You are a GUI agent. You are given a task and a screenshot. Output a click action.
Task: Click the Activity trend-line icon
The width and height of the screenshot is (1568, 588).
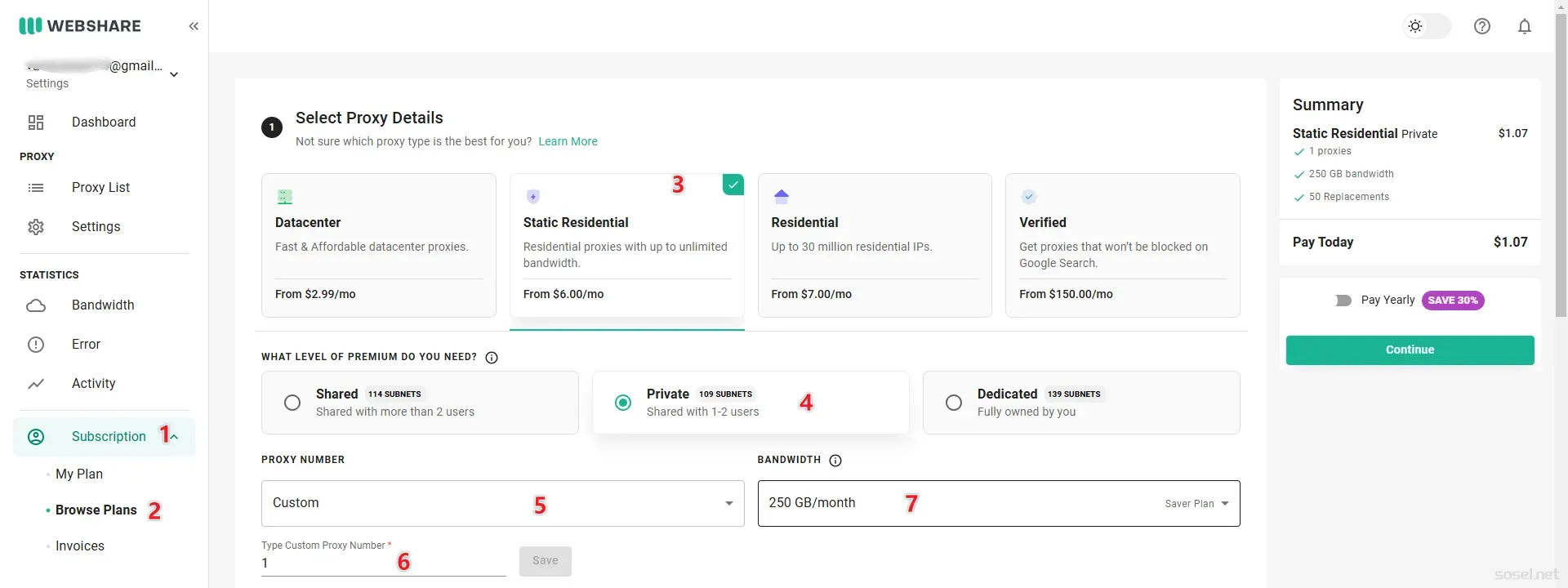click(36, 384)
